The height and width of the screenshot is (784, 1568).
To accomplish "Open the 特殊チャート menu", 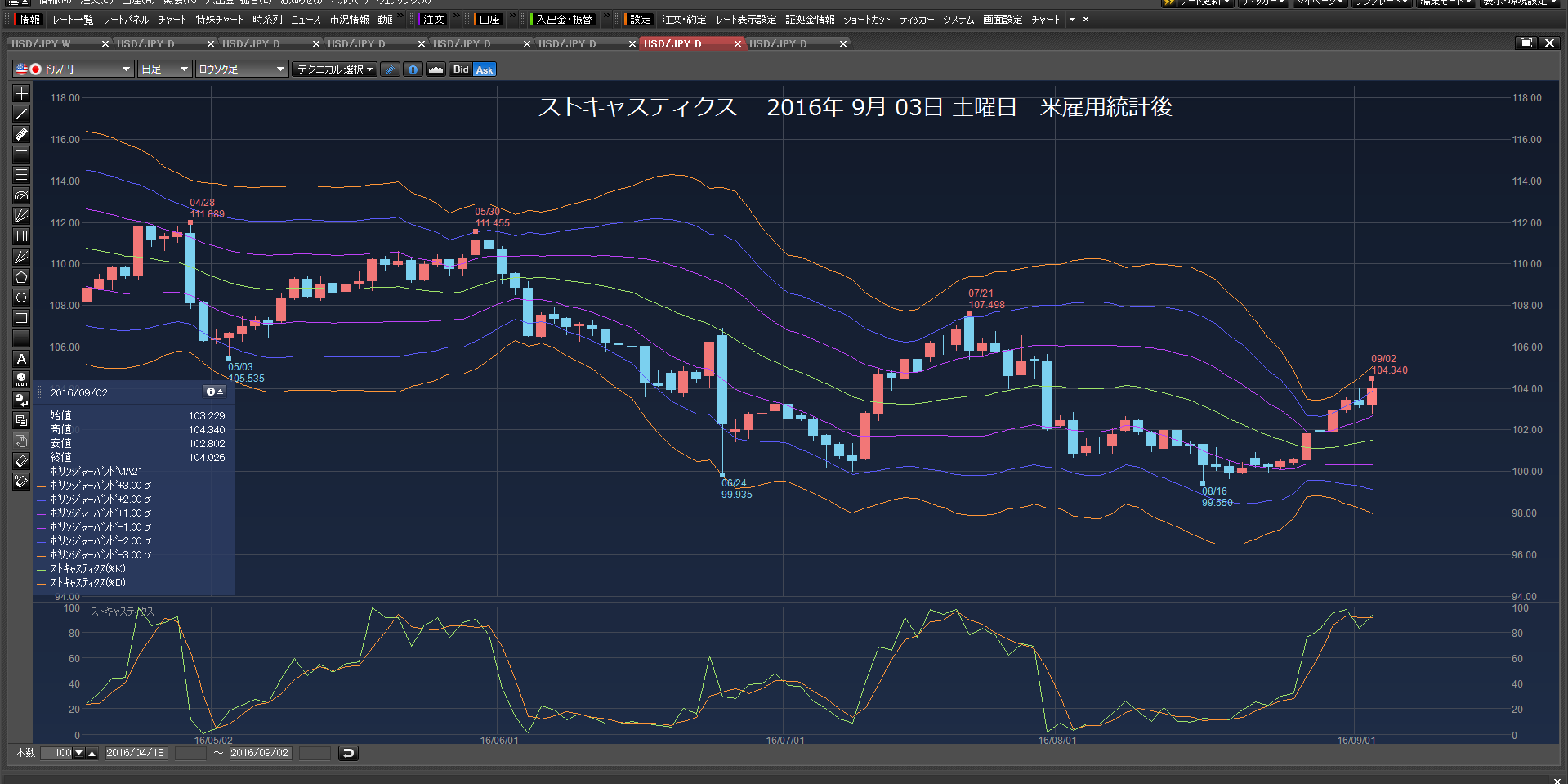I will [x=219, y=20].
